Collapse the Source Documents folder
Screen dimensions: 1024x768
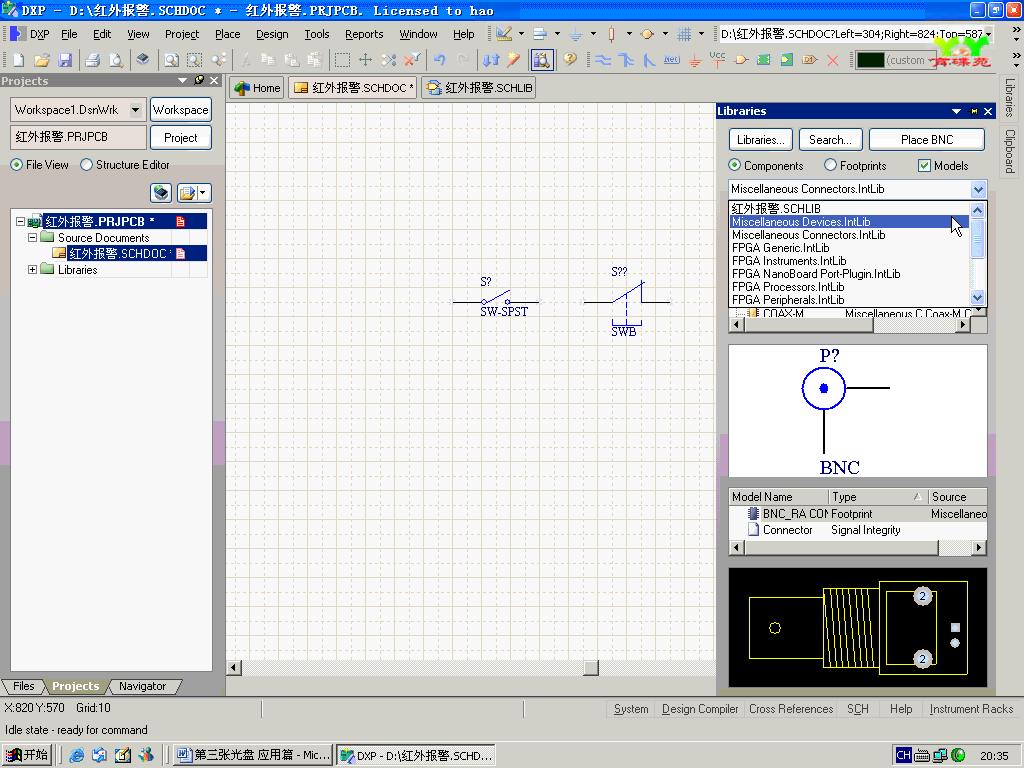pyautogui.click(x=32, y=238)
